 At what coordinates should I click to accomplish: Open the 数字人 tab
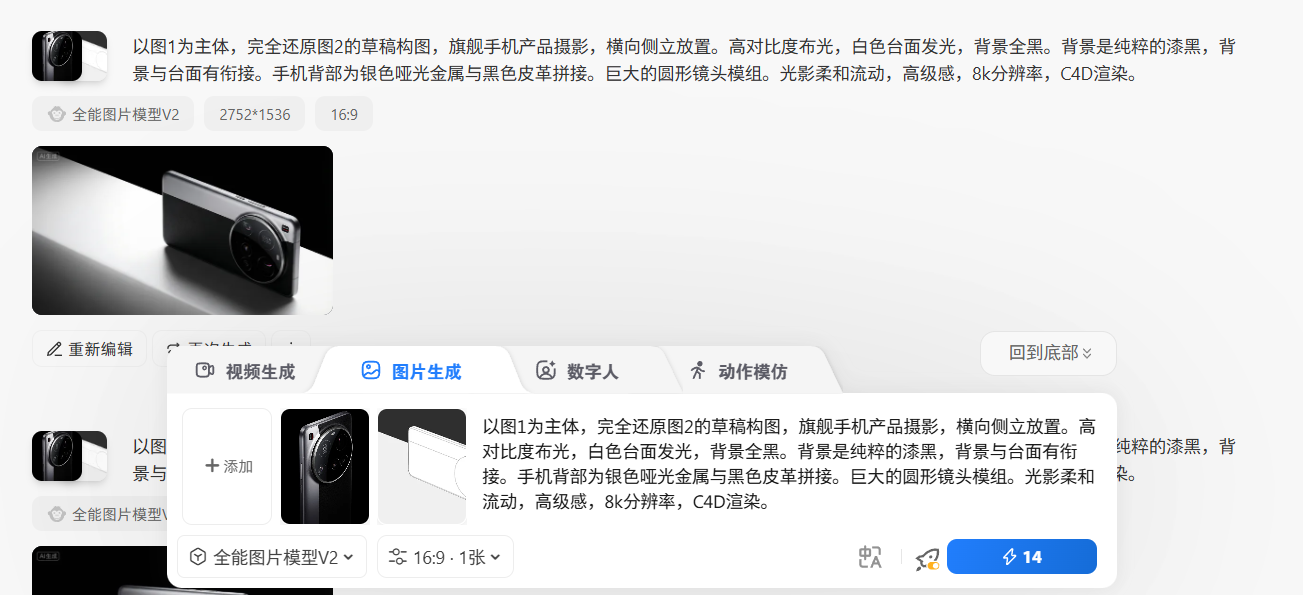577,371
